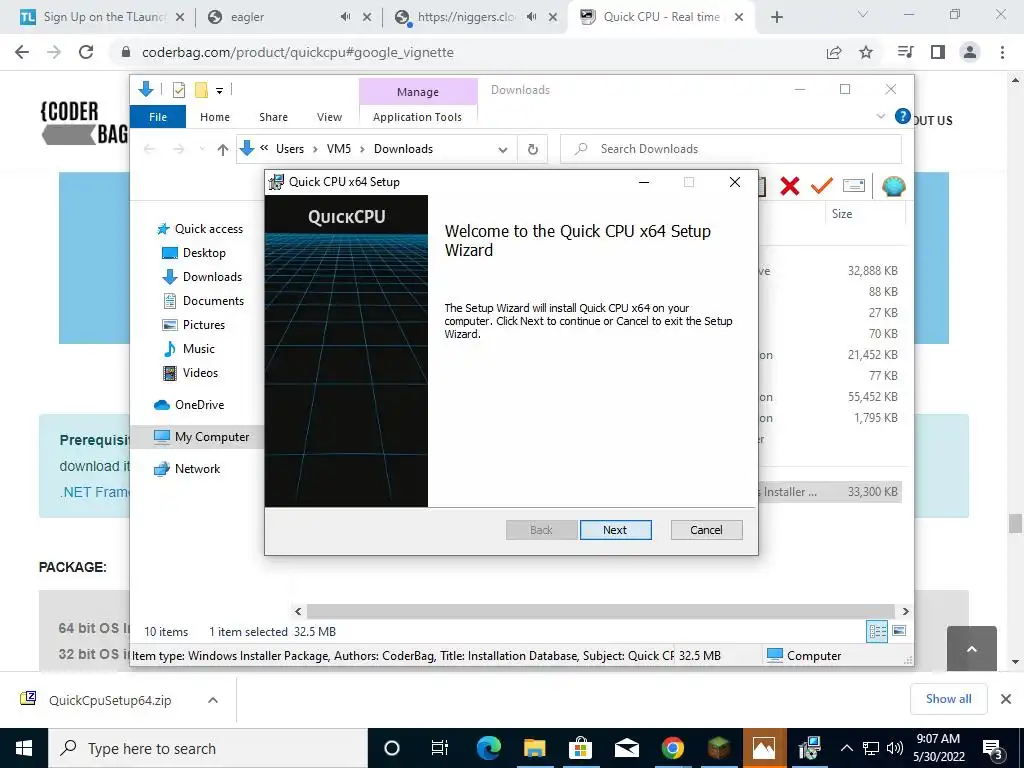The image size is (1024, 768).
Task: Reload the Chrome page
Action: (86, 52)
